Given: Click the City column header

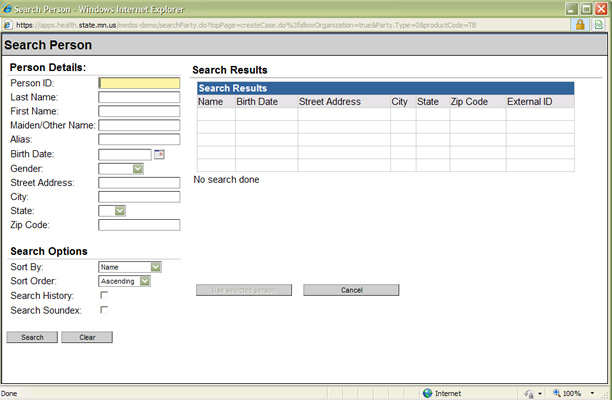Looking at the screenshot, I should 399,101.
